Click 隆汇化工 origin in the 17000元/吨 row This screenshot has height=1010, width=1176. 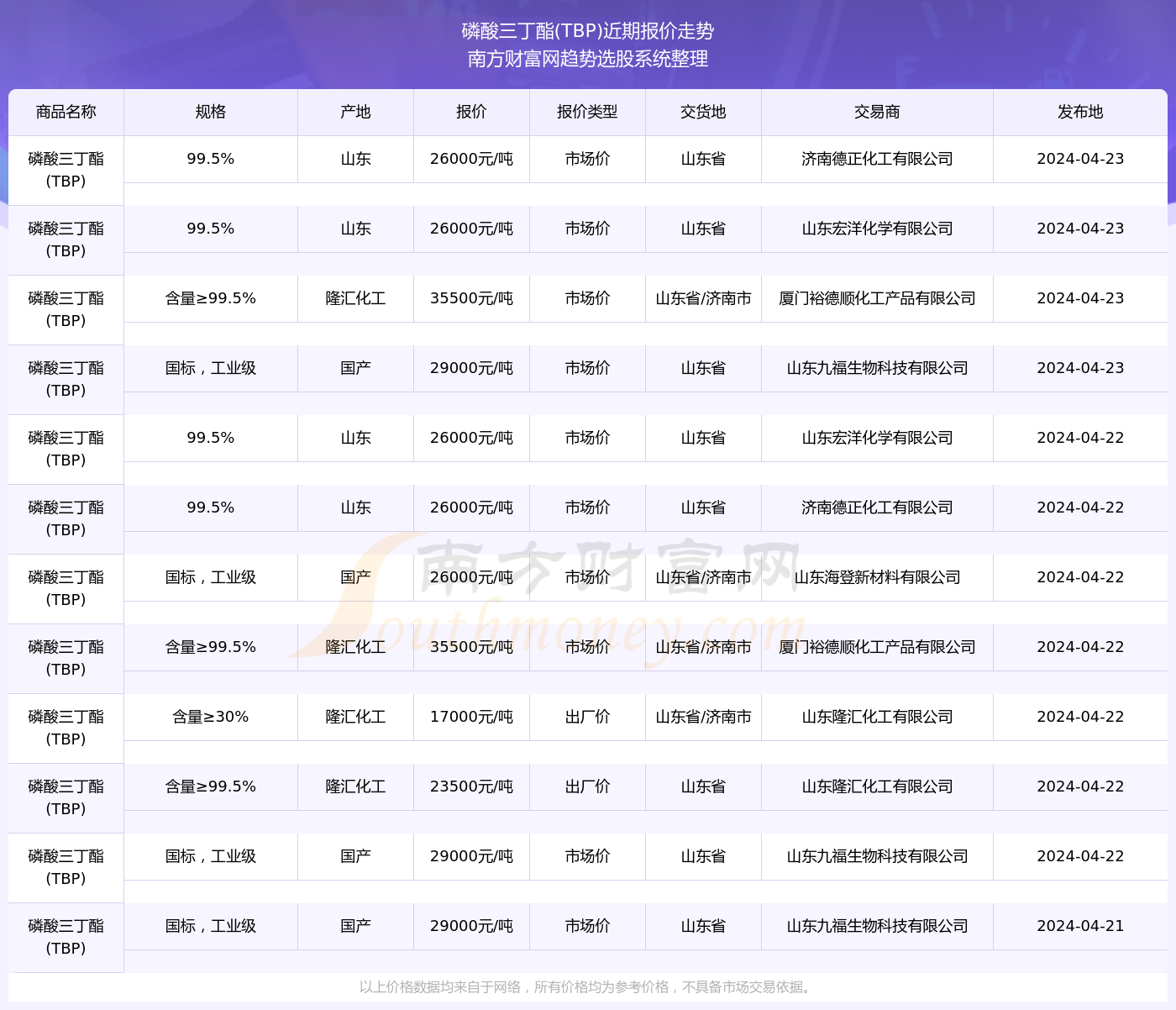(x=355, y=717)
